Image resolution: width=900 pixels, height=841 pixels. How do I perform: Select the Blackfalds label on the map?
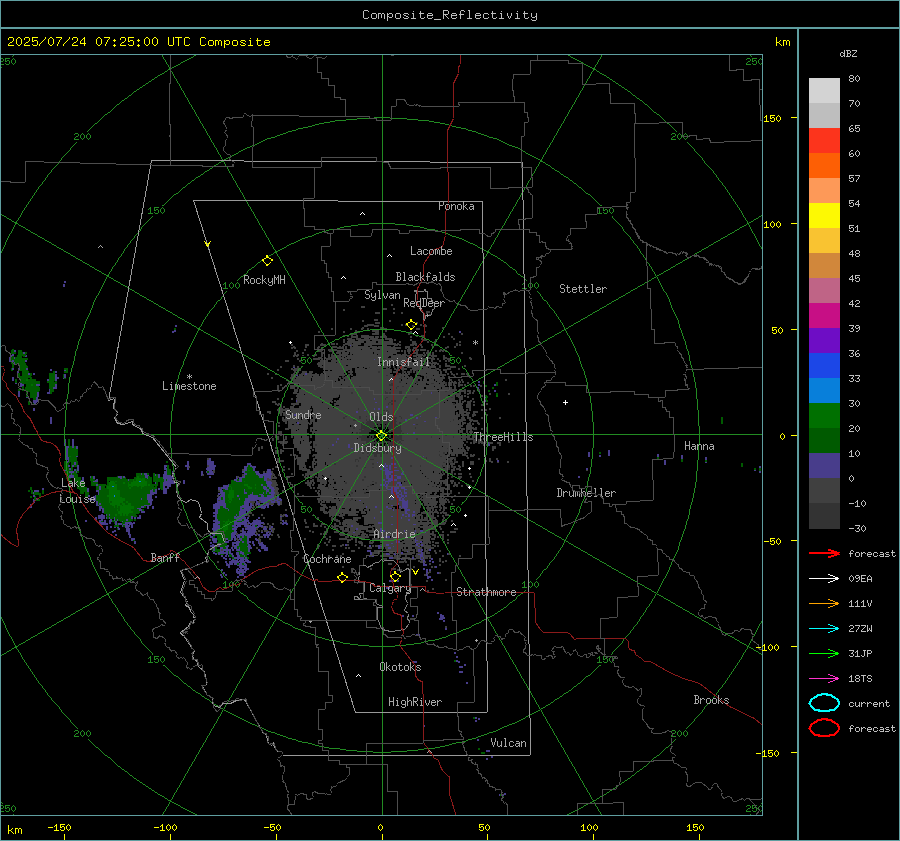tap(425, 277)
